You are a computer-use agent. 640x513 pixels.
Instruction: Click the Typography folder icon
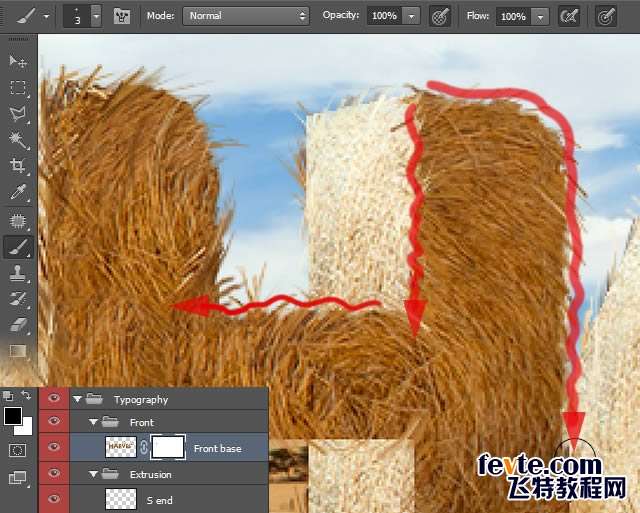(94, 399)
